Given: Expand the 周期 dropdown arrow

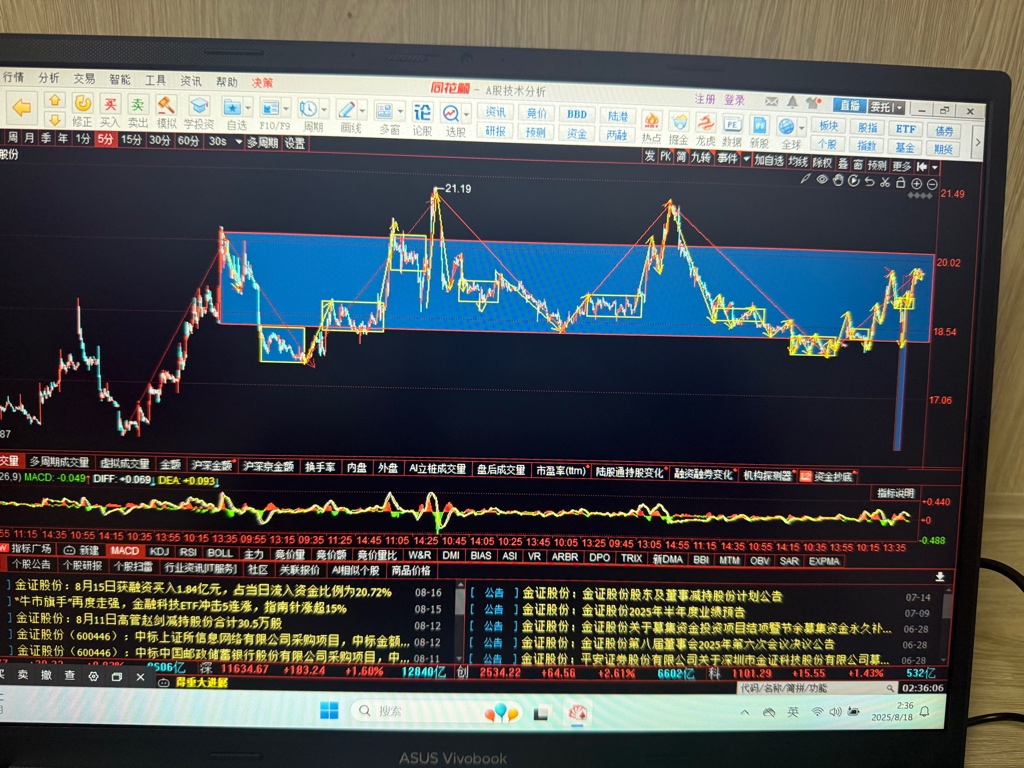Looking at the screenshot, I should pos(324,109).
